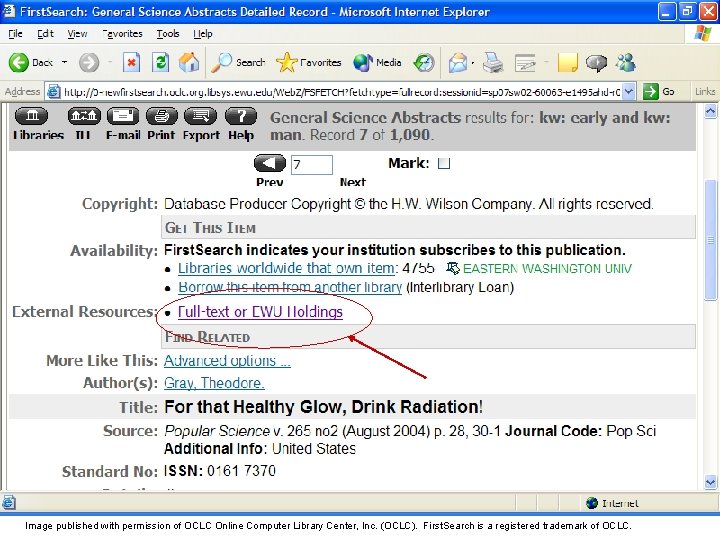Image resolution: width=720 pixels, height=540 pixels.
Task: Click the Edit page toolbar icon
Action: [x=525, y=62]
